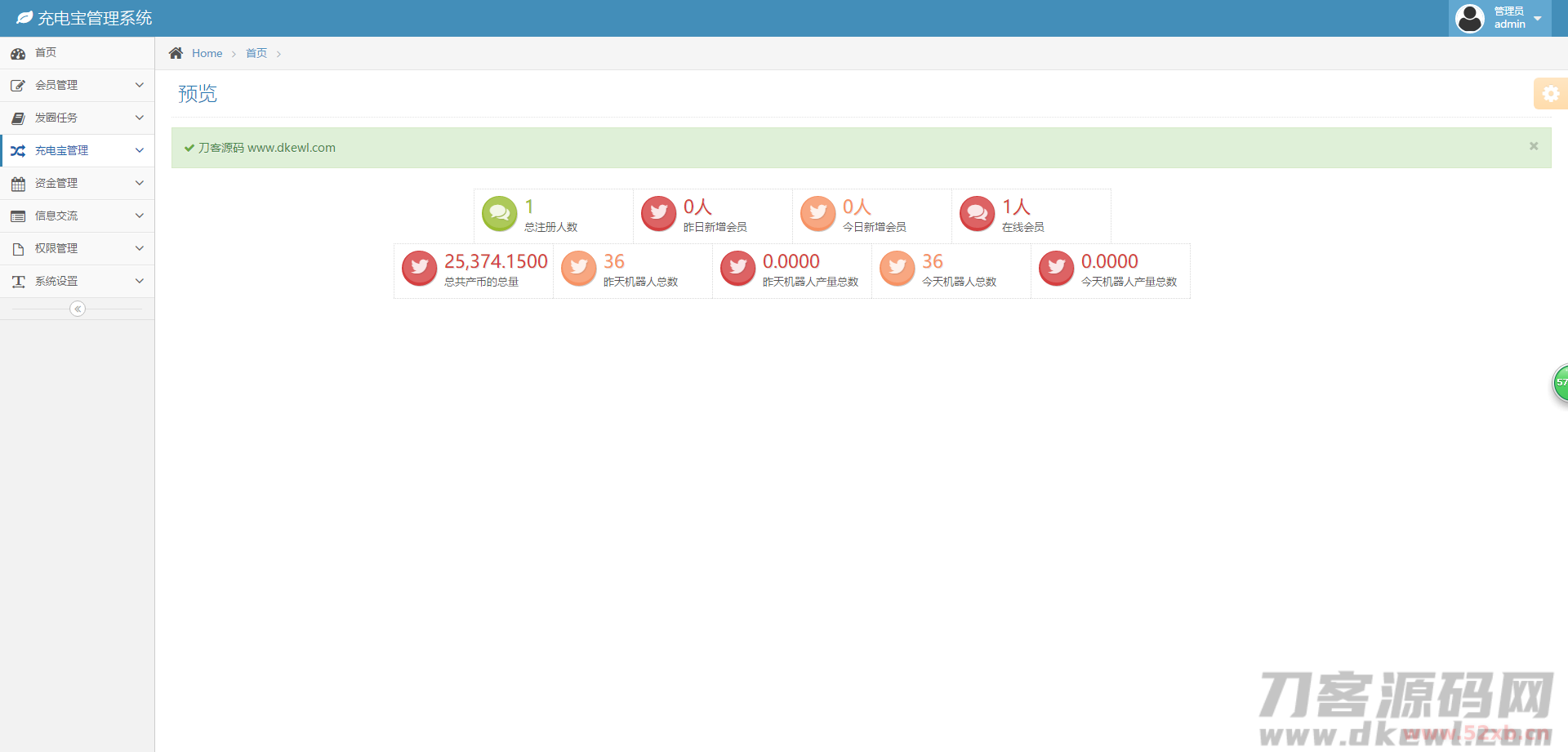1568x752 pixels.
Task: Click the Home breadcrumb link
Action: [x=207, y=53]
